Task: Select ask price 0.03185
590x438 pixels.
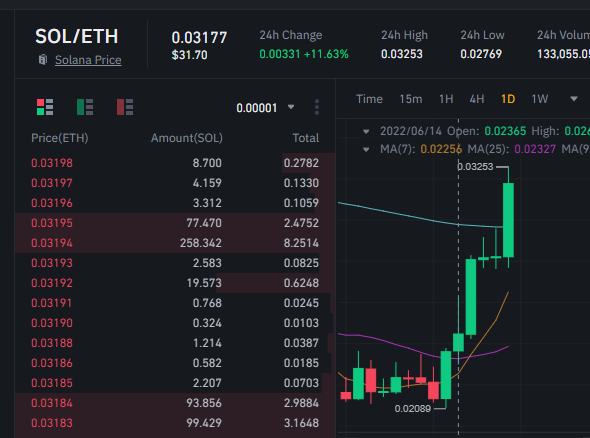Action: (52, 383)
